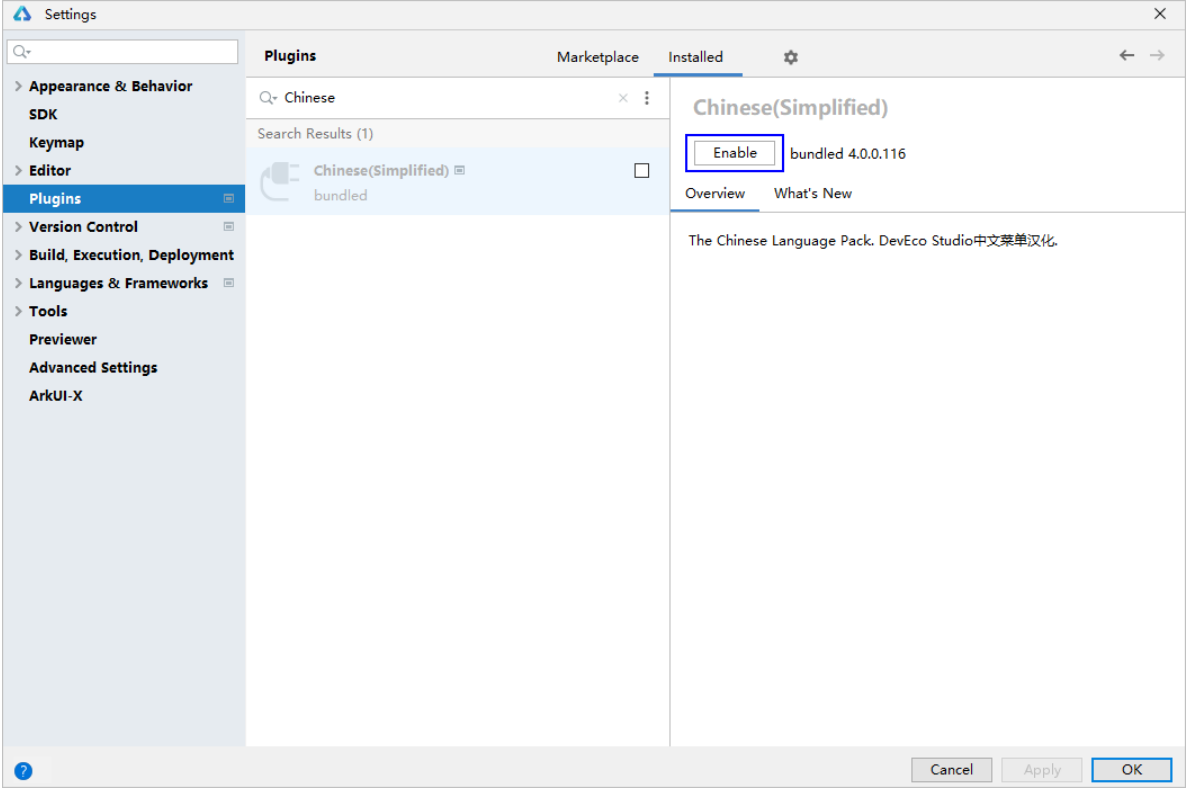Screen dimensions: 1189x791
Task: Select Keymap in settings tree
Action: point(56,143)
